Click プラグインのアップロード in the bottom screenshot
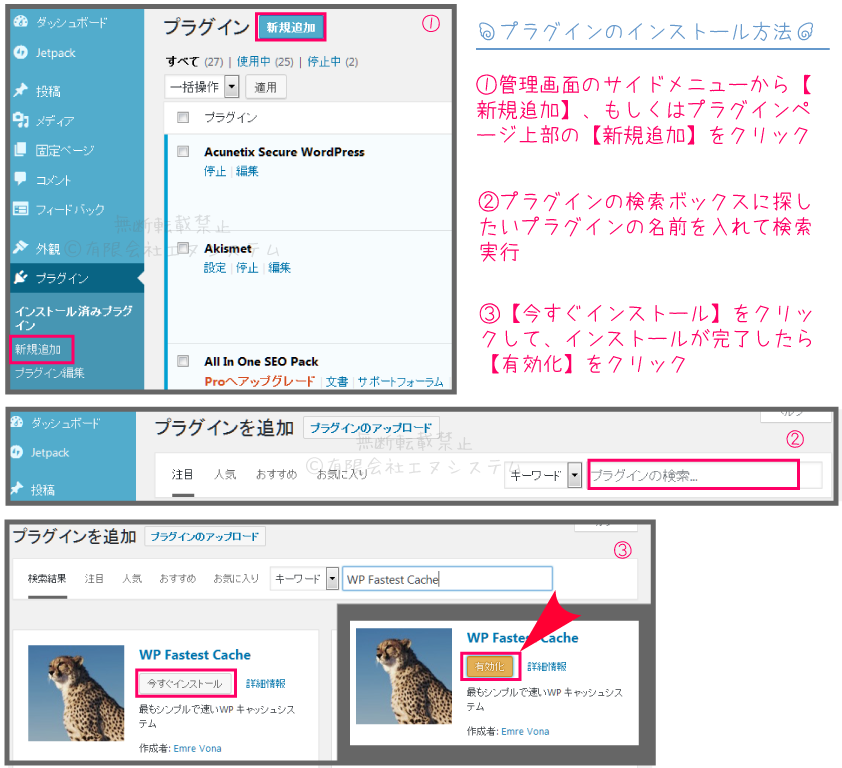The width and height of the screenshot is (842, 768). pos(205,536)
